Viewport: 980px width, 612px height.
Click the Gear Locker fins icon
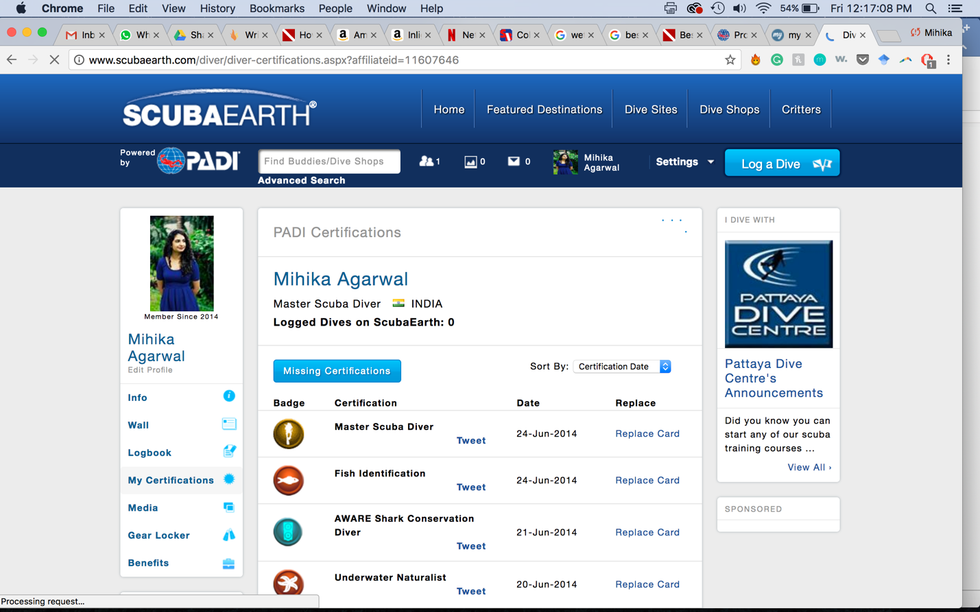(x=229, y=535)
